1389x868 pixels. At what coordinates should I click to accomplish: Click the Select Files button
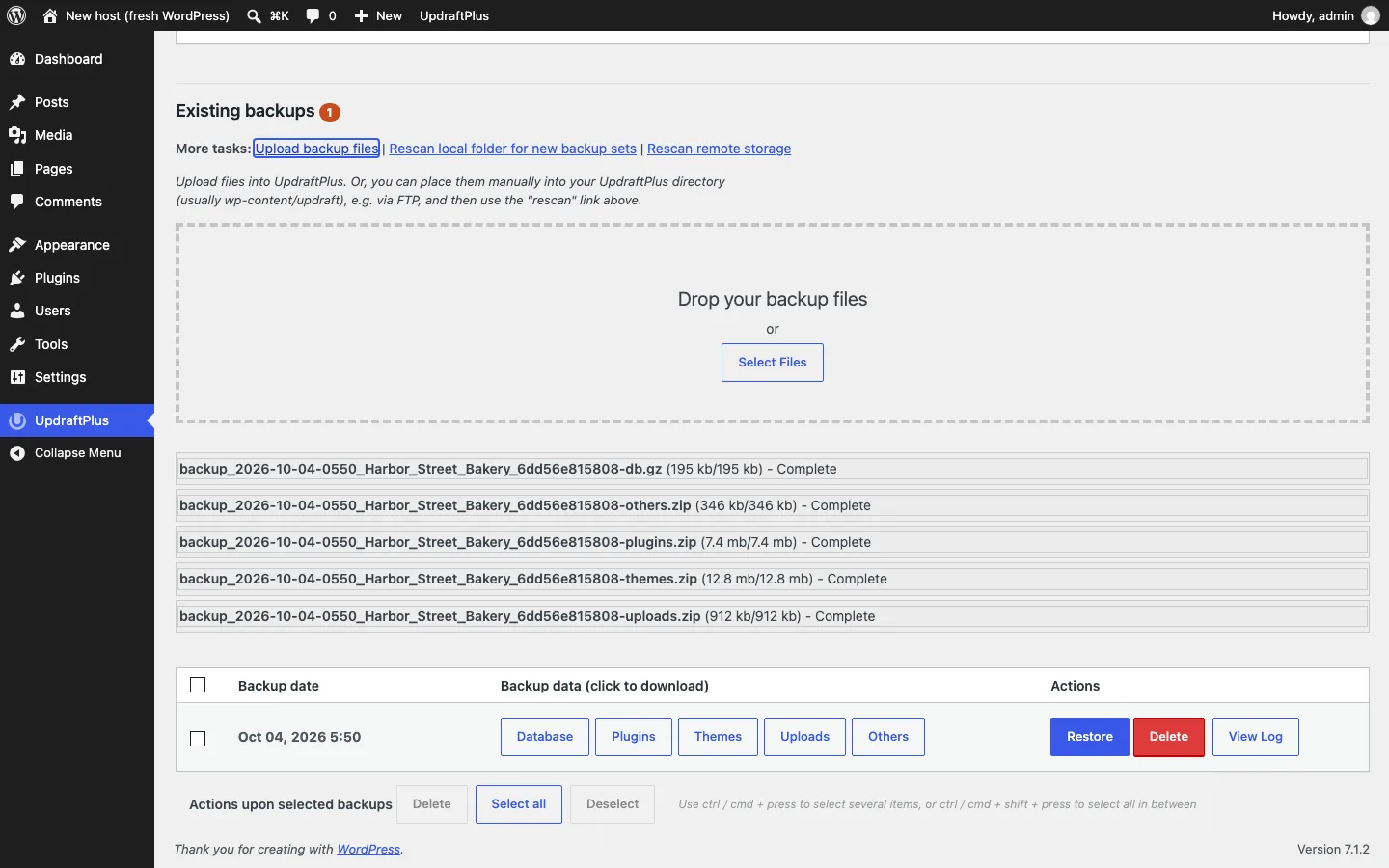(x=773, y=363)
